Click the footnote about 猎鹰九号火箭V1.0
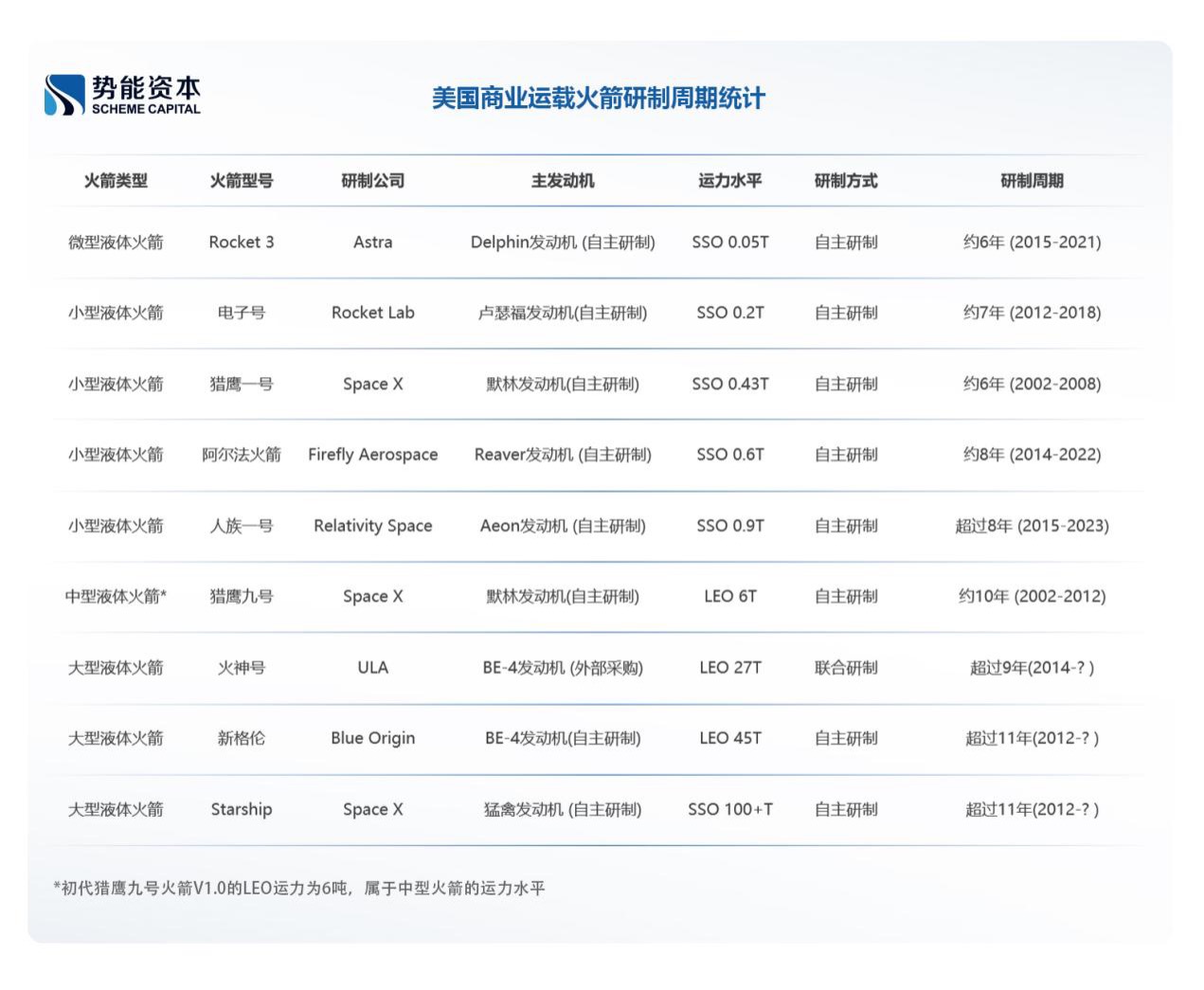The image size is (1204, 990). coord(299,889)
